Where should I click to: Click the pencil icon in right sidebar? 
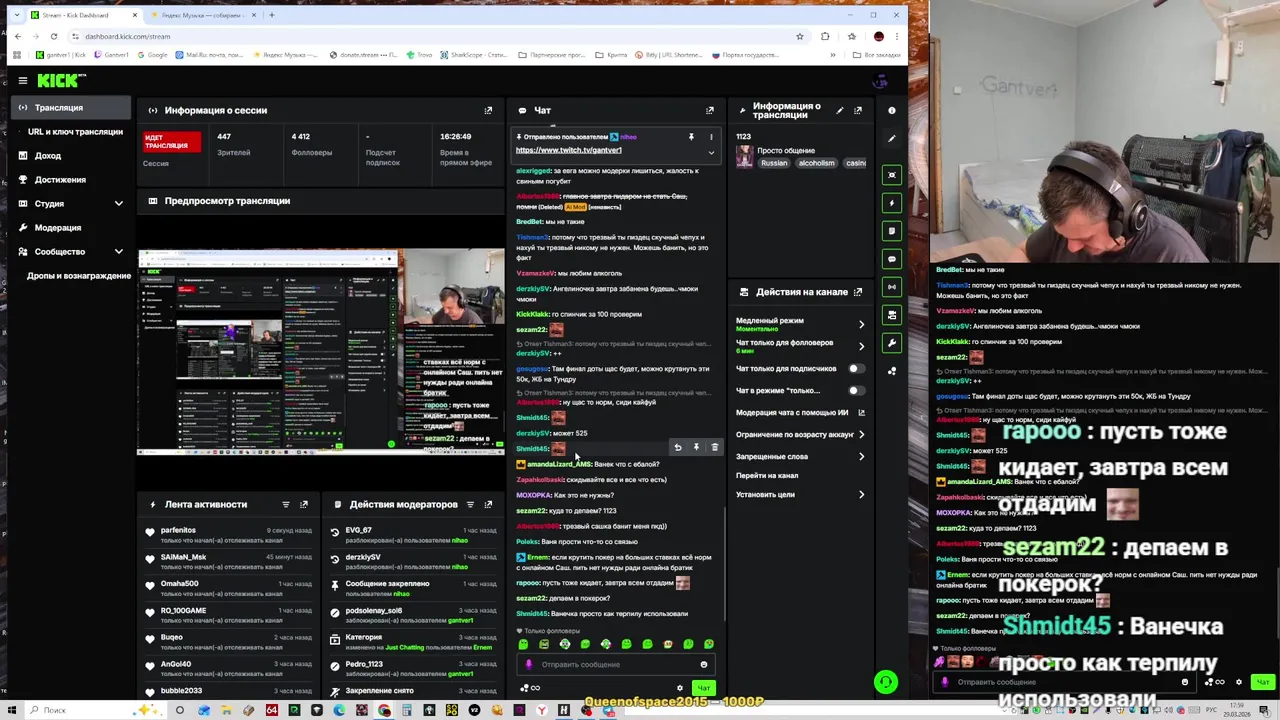[x=892, y=138]
